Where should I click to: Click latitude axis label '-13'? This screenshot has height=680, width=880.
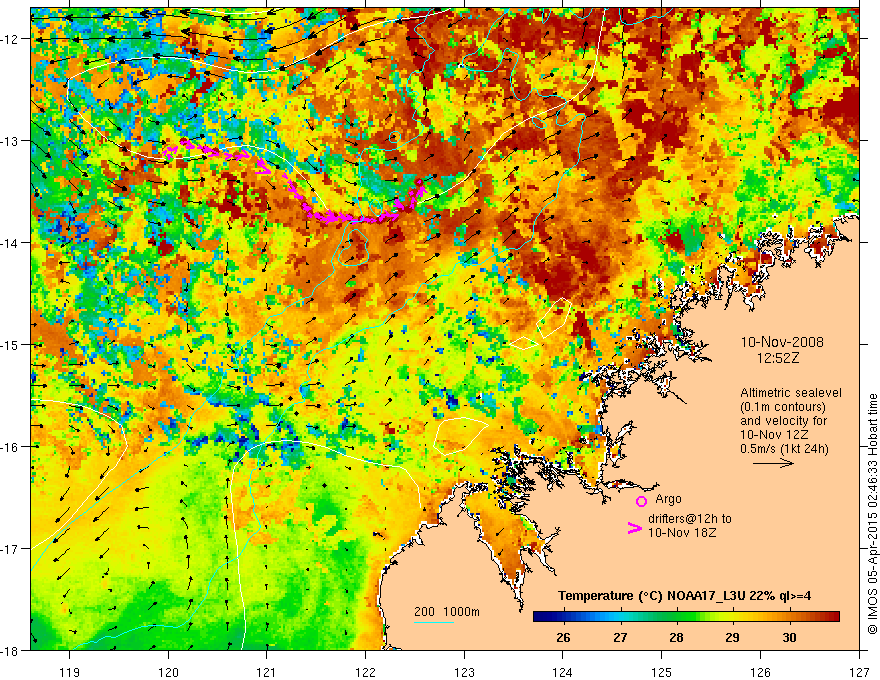(x=10, y=141)
